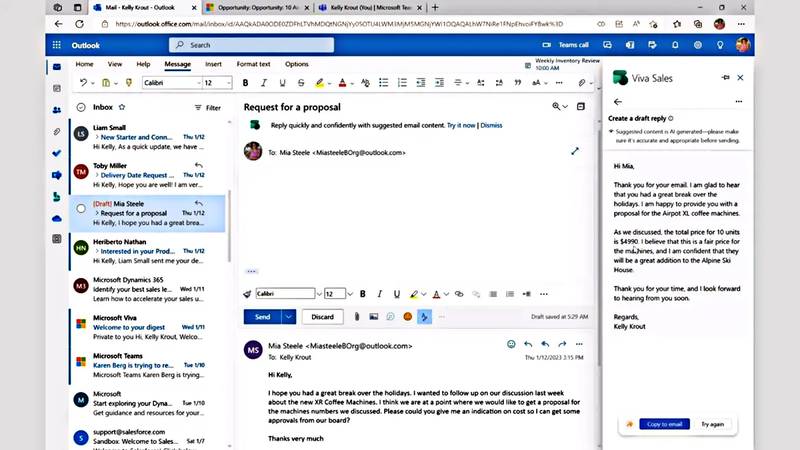
Task: Toggle bold in compose formatting bar
Action: [363, 294]
